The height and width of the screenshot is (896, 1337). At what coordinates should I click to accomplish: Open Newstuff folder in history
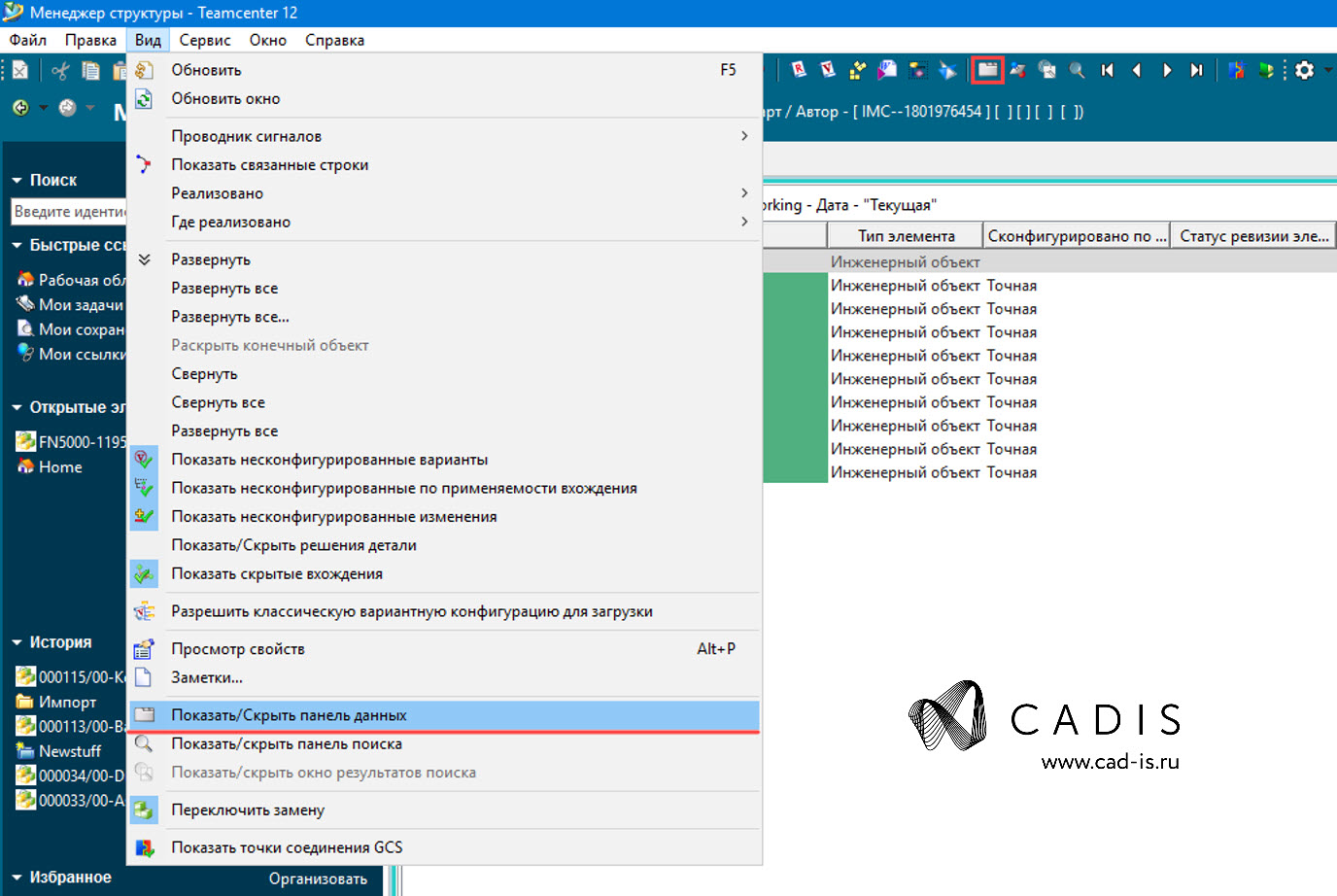point(58,751)
